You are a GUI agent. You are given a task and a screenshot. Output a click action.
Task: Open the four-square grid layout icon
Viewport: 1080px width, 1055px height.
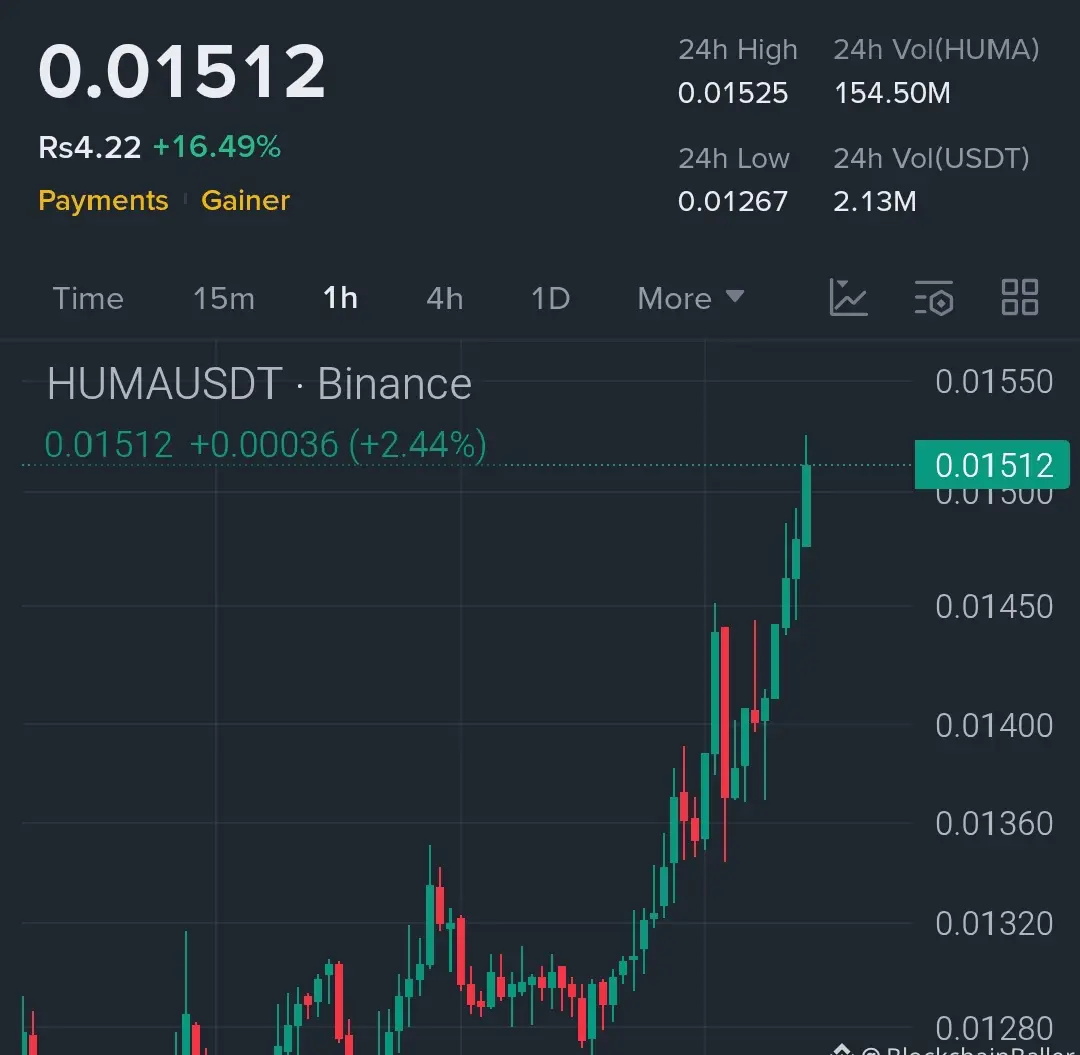pos(1019,297)
